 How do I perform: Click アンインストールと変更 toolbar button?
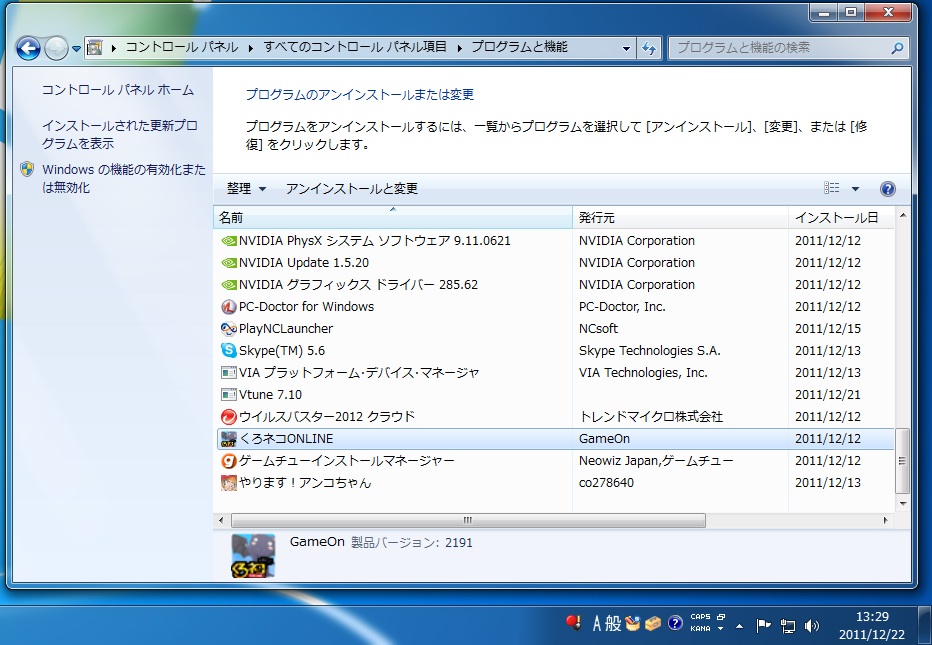tap(352, 189)
